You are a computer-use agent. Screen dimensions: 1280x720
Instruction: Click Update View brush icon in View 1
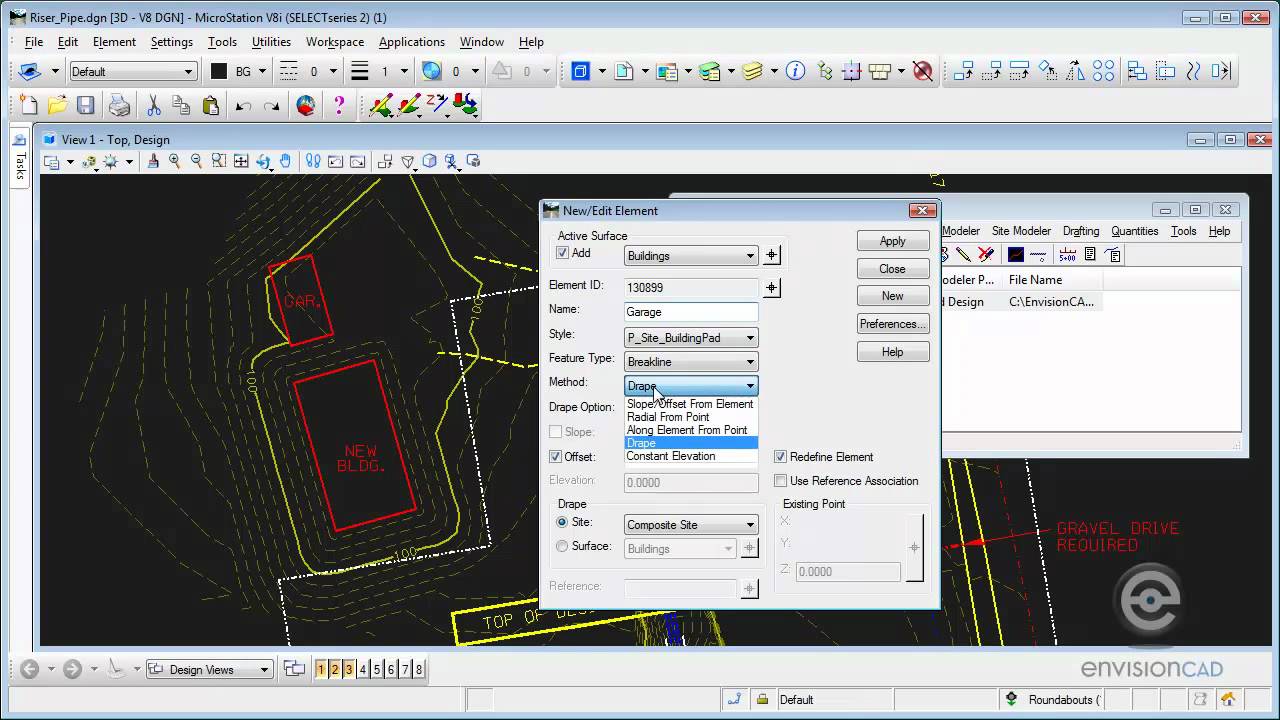(x=153, y=161)
